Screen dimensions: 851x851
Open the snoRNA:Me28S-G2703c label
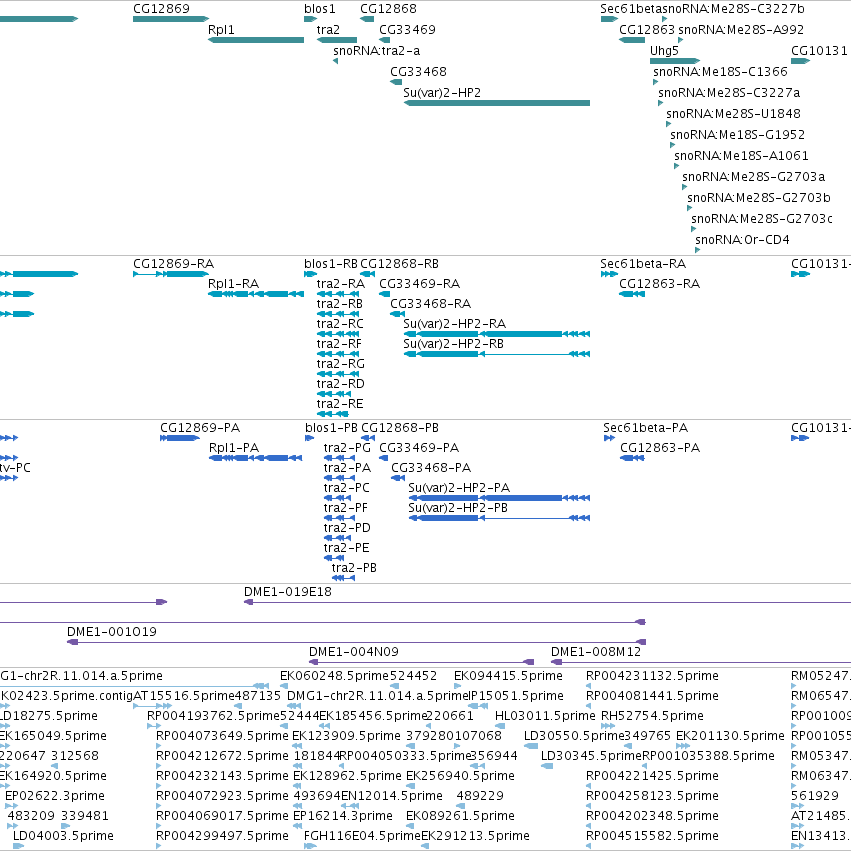coord(762,219)
